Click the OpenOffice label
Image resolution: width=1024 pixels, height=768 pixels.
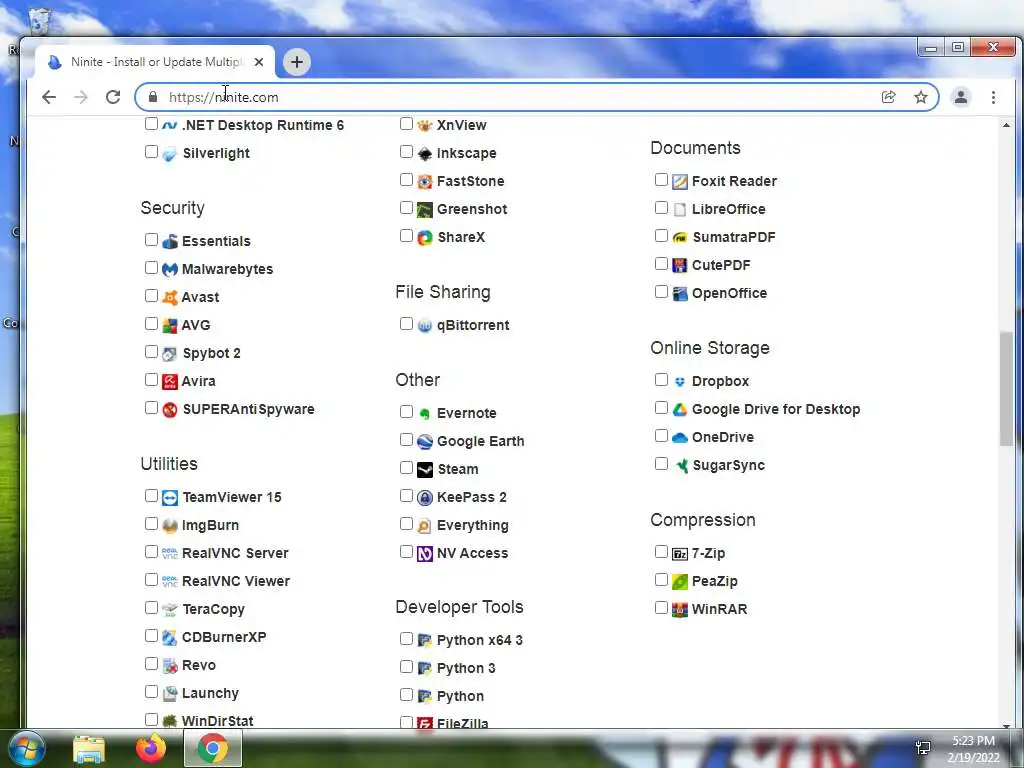point(729,293)
